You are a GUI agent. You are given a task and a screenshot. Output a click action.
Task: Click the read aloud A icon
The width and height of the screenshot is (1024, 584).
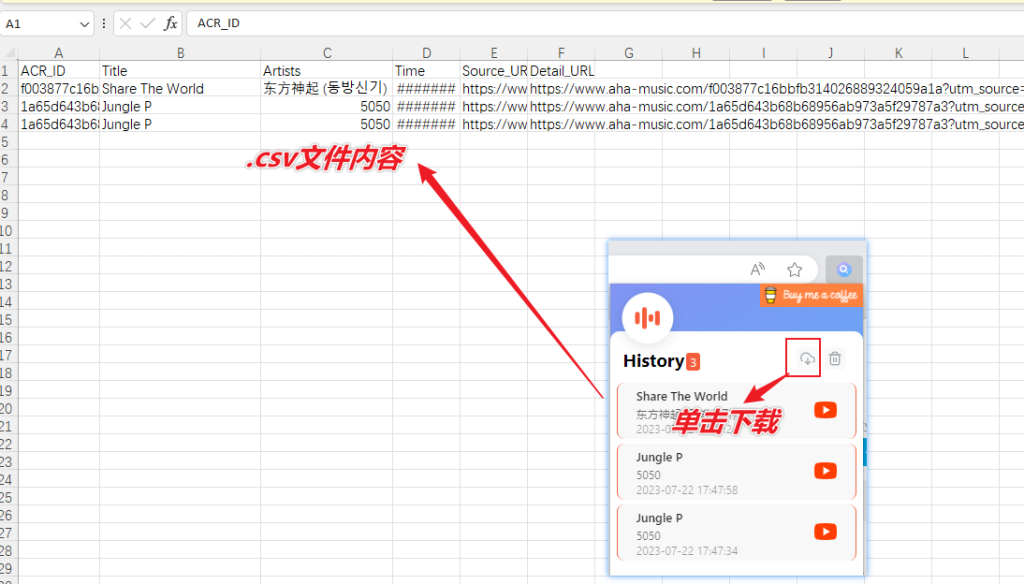(x=757, y=268)
